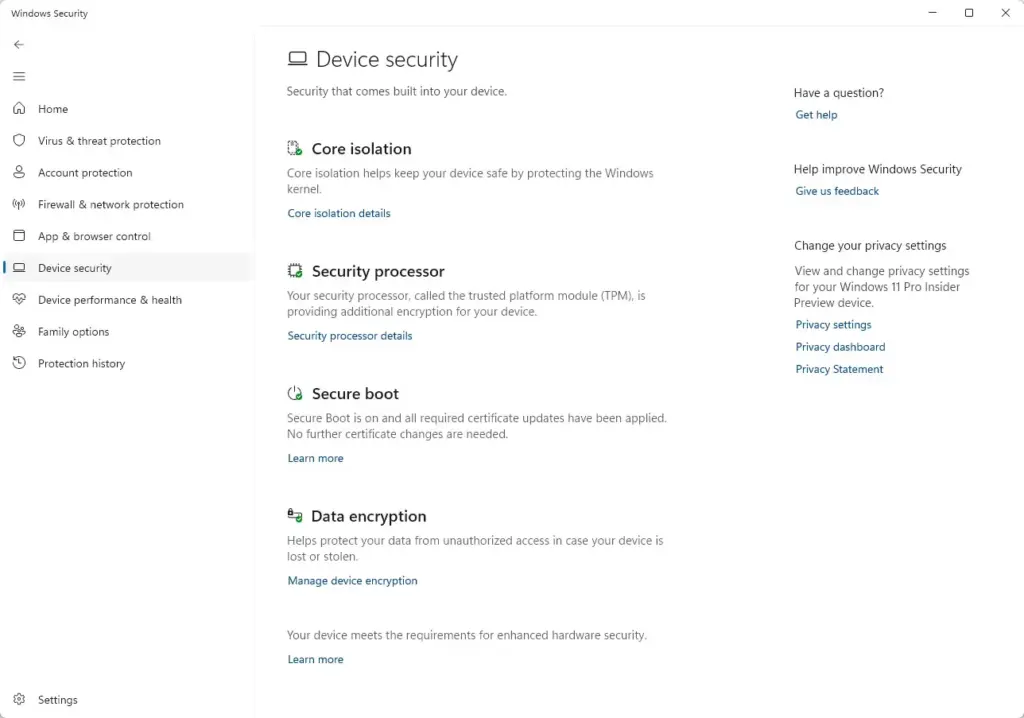
Task: Click the laptop icon beside Device security heading
Action: click(297, 59)
